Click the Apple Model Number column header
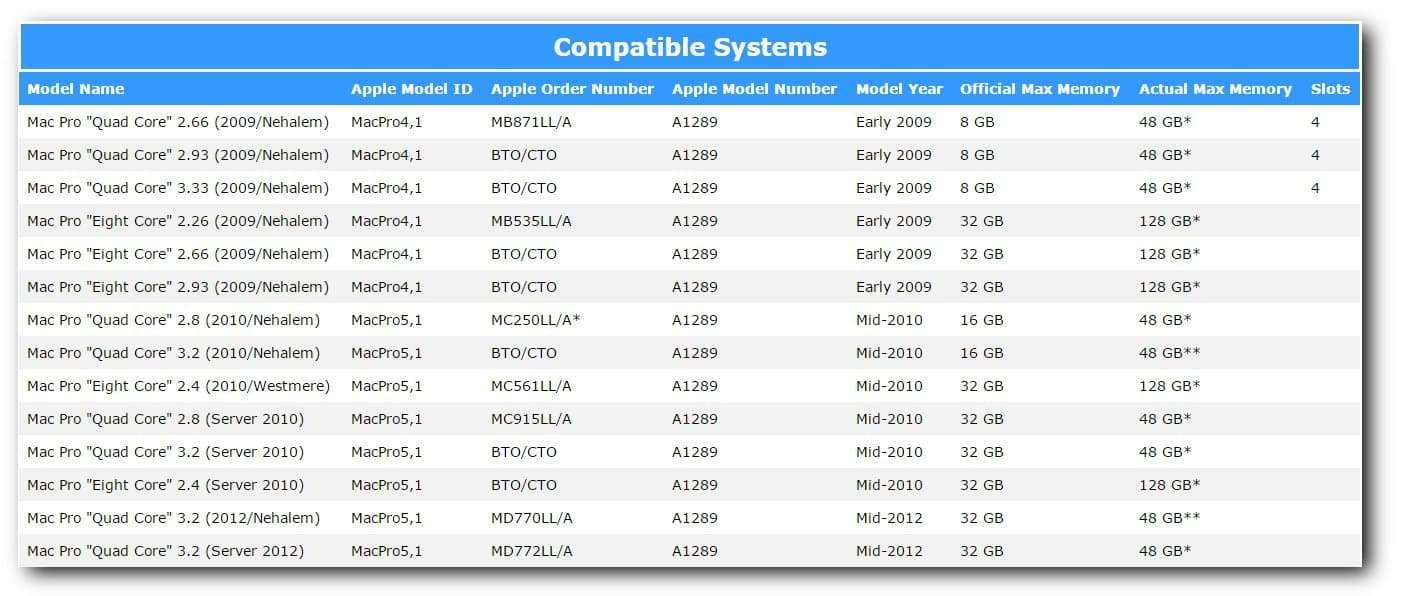Screen dimensions: 1401x596 coord(754,89)
